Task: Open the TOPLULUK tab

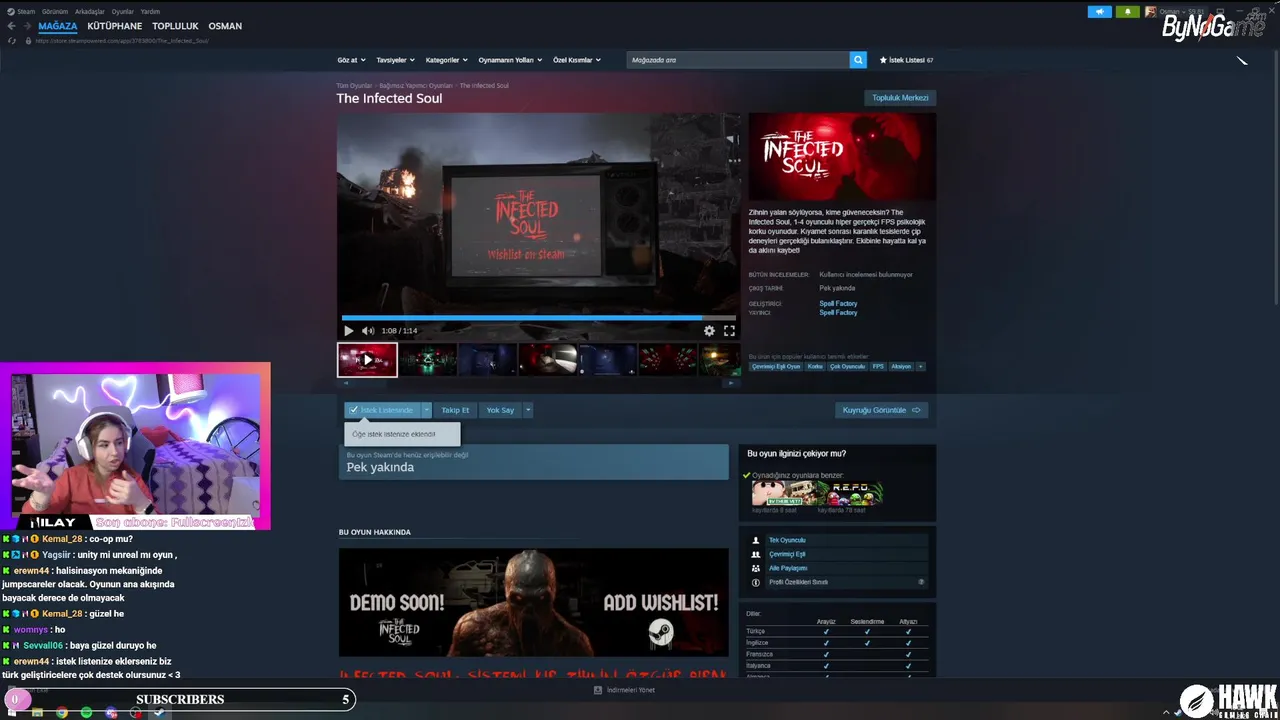Action: pyautogui.click(x=175, y=26)
